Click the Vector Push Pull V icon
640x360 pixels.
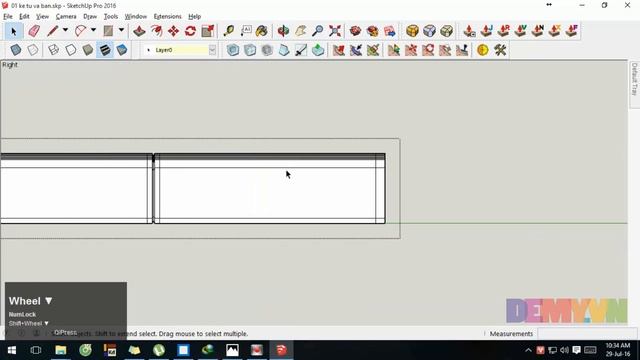point(520,31)
